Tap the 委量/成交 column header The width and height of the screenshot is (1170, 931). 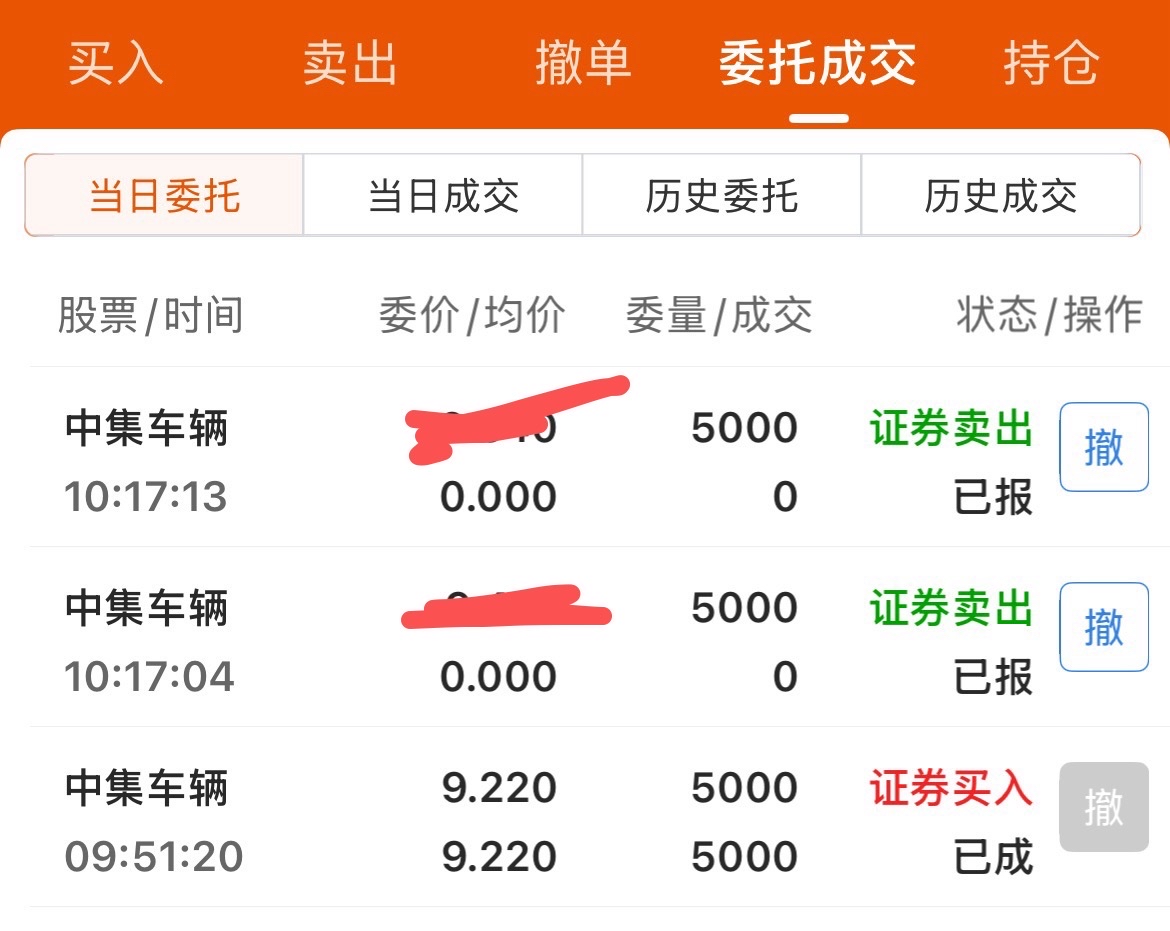(x=719, y=315)
